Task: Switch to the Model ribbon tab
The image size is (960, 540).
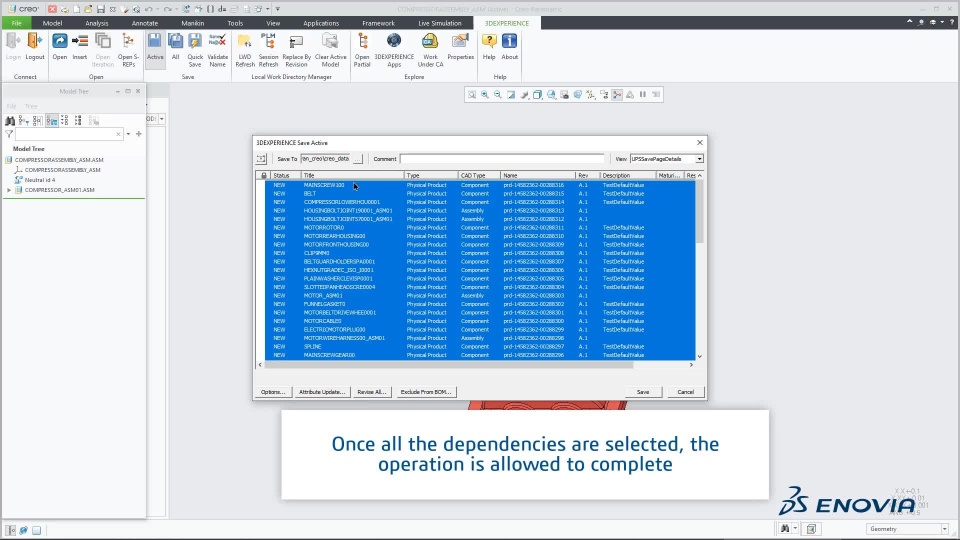Action: [52, 23]
